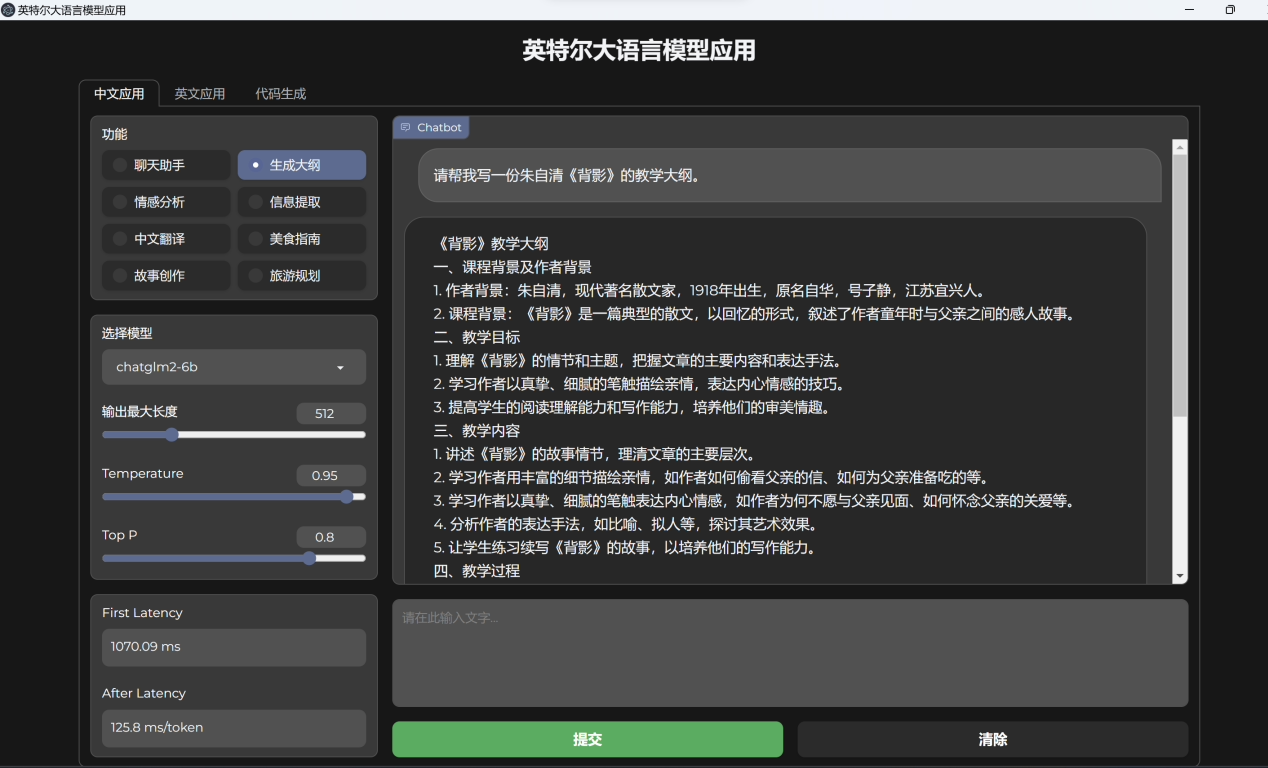Image resolution: width=1268 pixels, height=768 pixels.
Task: Click the line 三、教学内容
Action: pyautogui.click(x=476, y=431)
